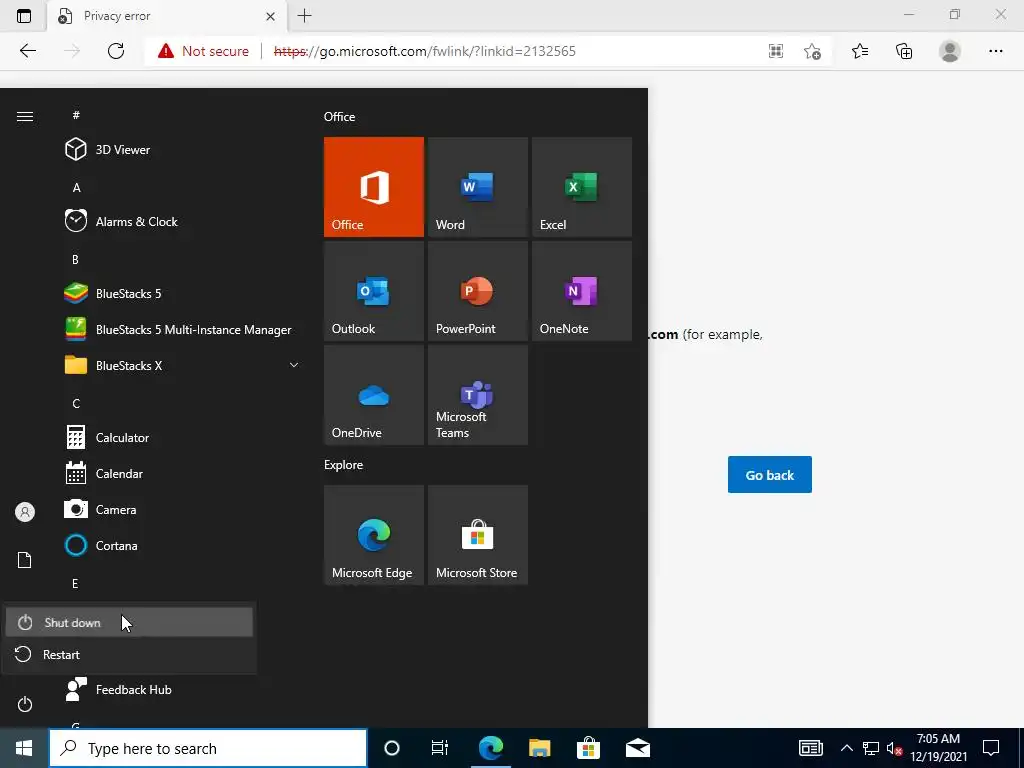Screen dimensions: 1024x768
Task: Launch Outlook from its tile
Action: 374,291
